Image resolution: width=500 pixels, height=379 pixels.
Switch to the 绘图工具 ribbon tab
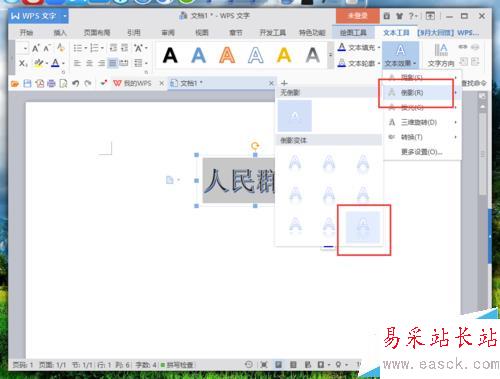(353, 32)
